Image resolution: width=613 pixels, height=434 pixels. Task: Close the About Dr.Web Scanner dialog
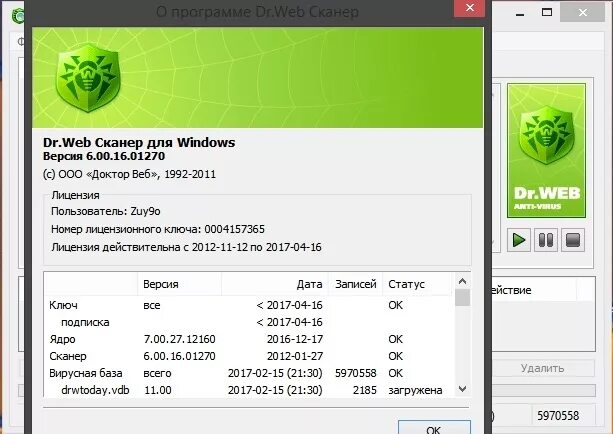(x=470, y=8)
